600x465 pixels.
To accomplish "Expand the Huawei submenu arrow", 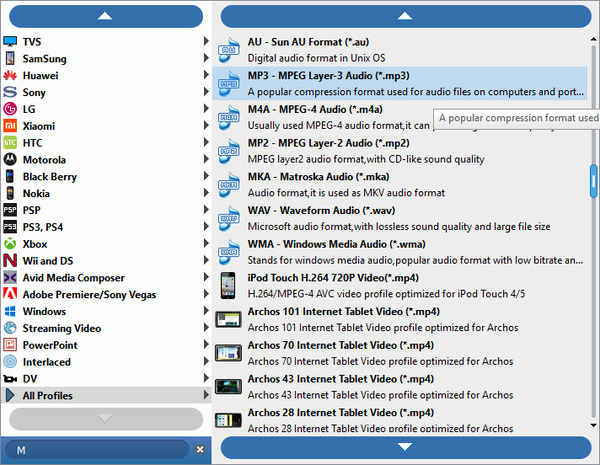I will (x=206, y=75).
